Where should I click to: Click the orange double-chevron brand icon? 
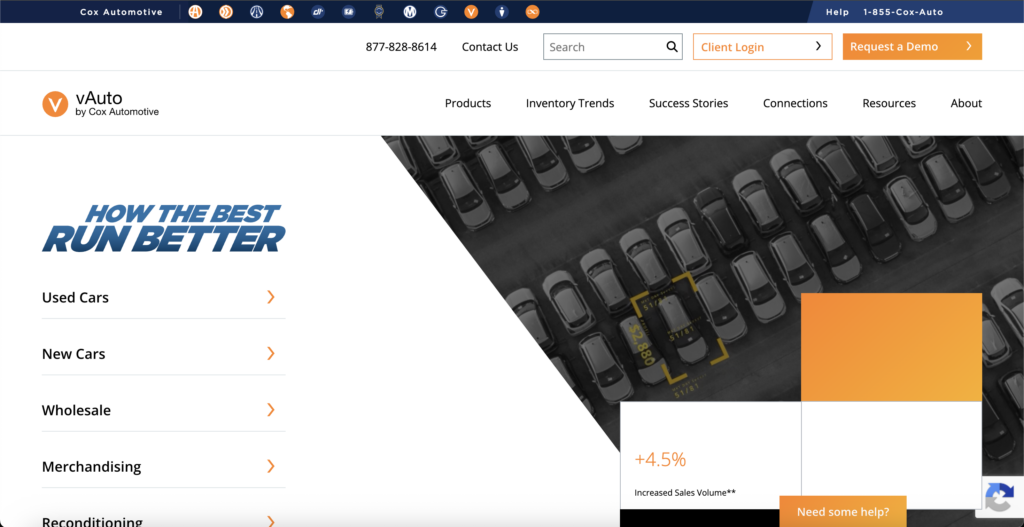[226, 12]
